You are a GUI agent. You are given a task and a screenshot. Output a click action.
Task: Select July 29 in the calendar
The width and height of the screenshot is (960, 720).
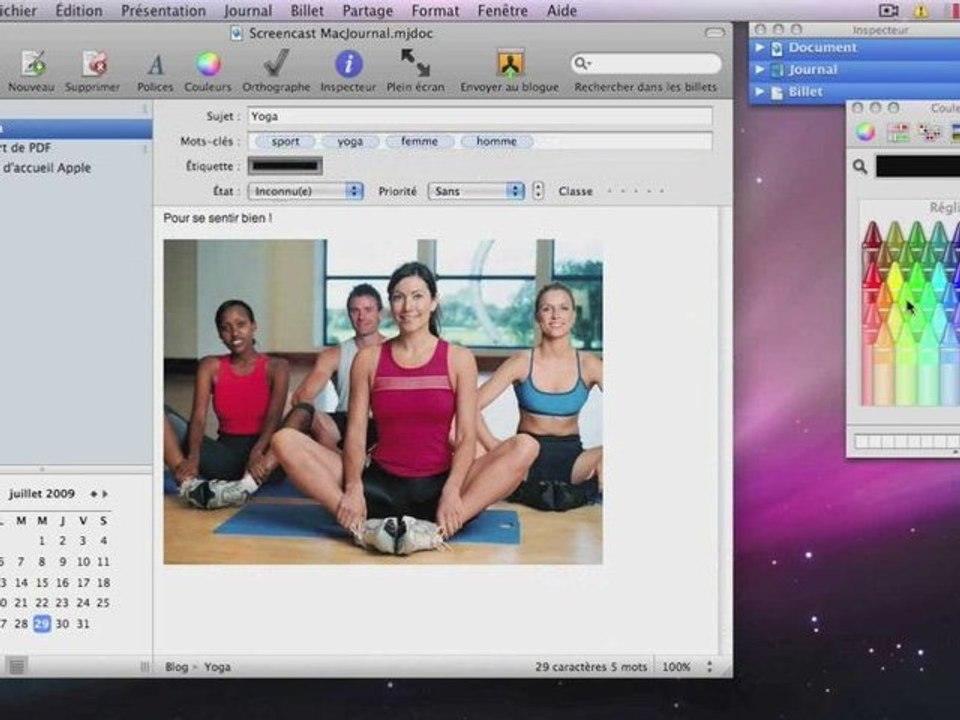[42, 623]
